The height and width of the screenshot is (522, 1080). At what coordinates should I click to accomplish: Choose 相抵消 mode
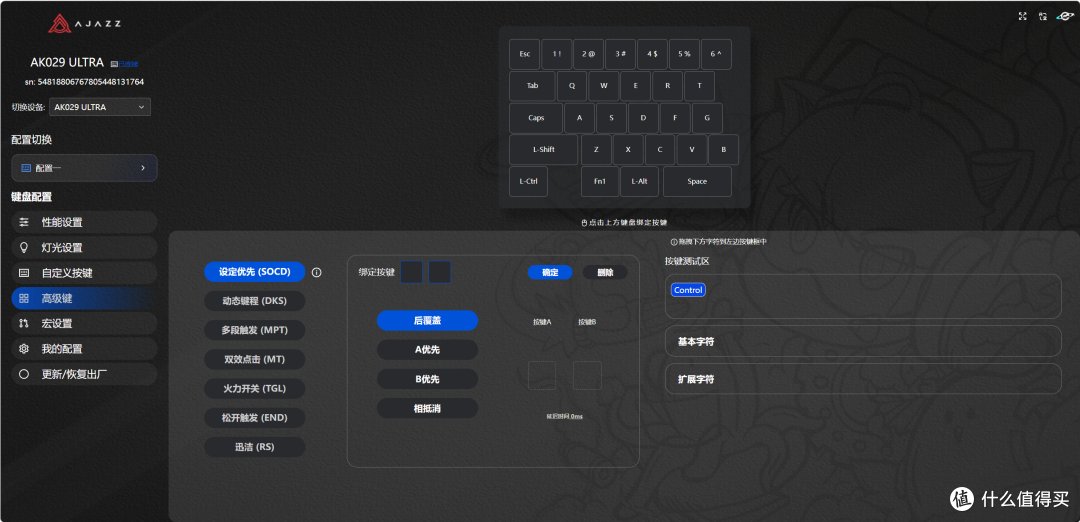click(427, 408)
